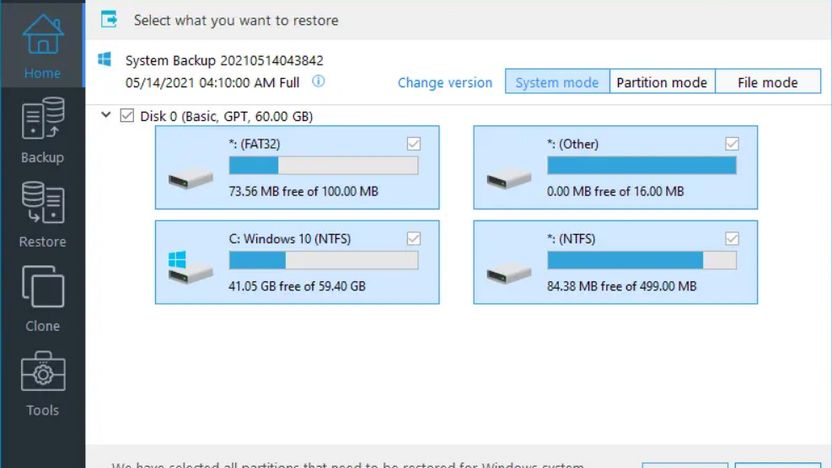Image resolution: width=832 pixels, height=468 pixels.
Task: Toggle the 499 MB NTFS partition checkbox
Action: click(x=732, y=239)
